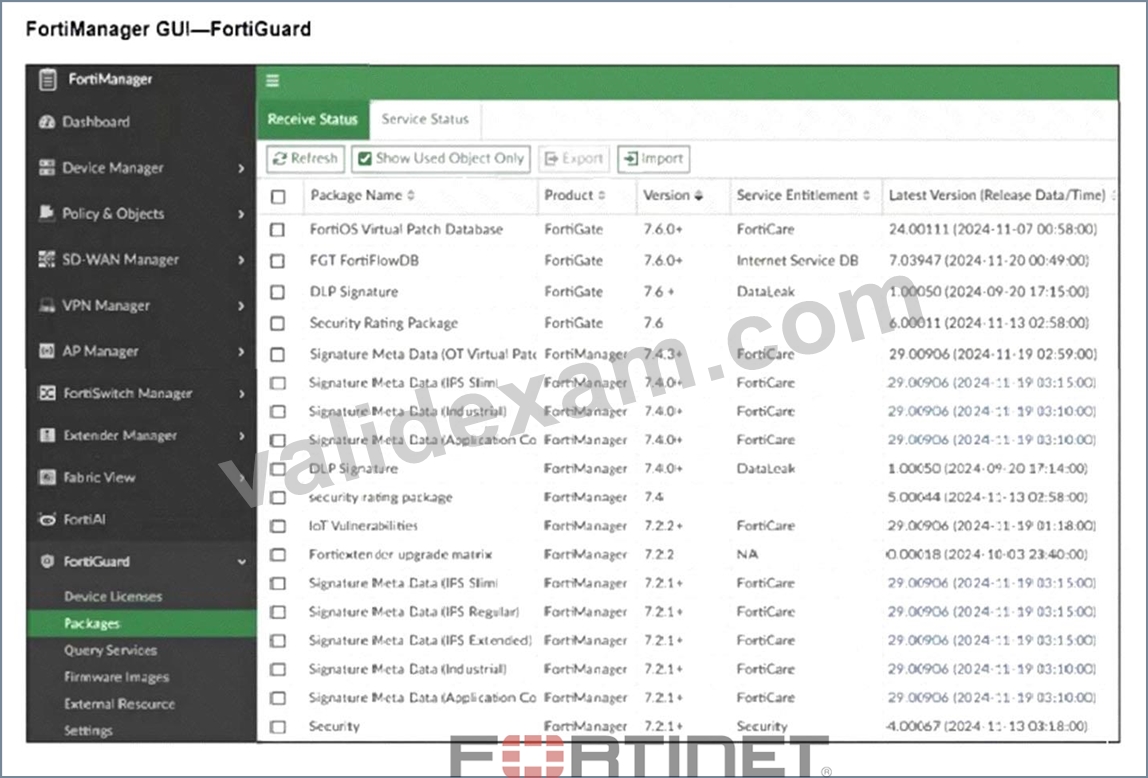This screenshot has height=778, width=1148.
Task: Click the FortiSwitch Manager icon
Action: (47, 393)
